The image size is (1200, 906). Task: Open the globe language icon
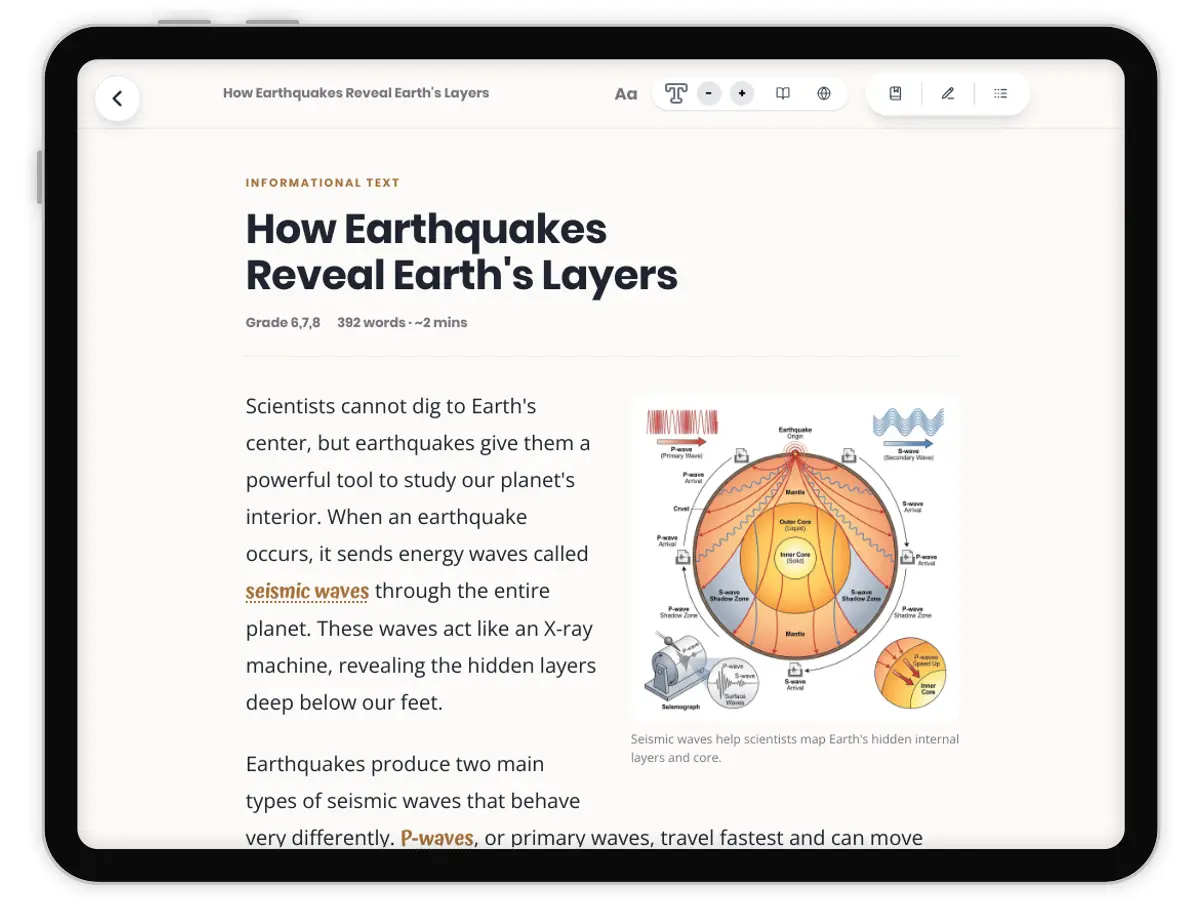[x=824, y=94]
